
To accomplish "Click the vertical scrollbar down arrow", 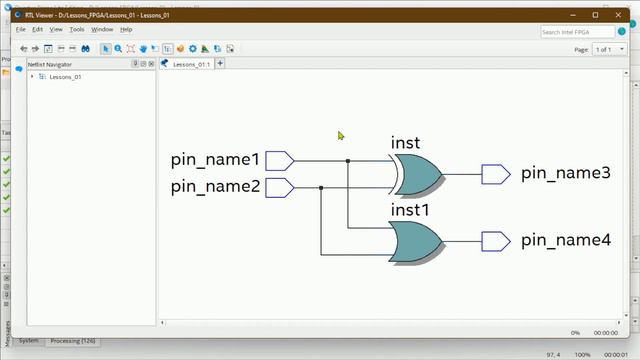I will pyautogui.click(x=626, y=315).
